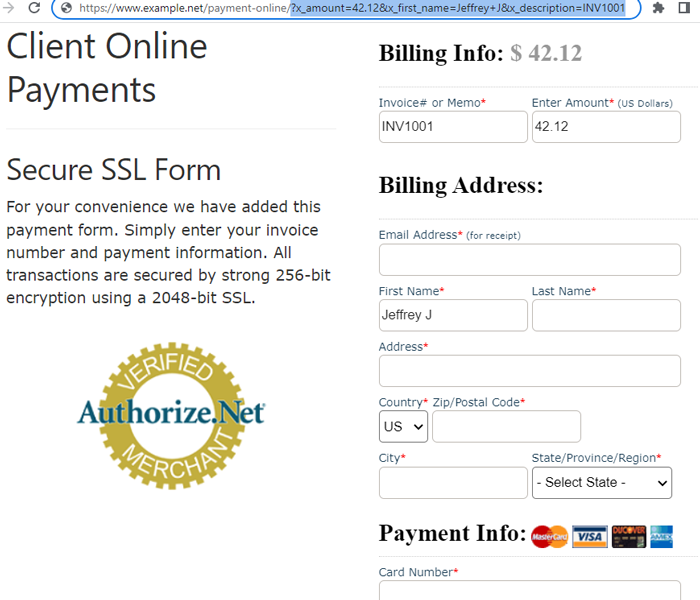700x600 pixels.
Task: Click the browser reload icon
Action: (34, 8)
